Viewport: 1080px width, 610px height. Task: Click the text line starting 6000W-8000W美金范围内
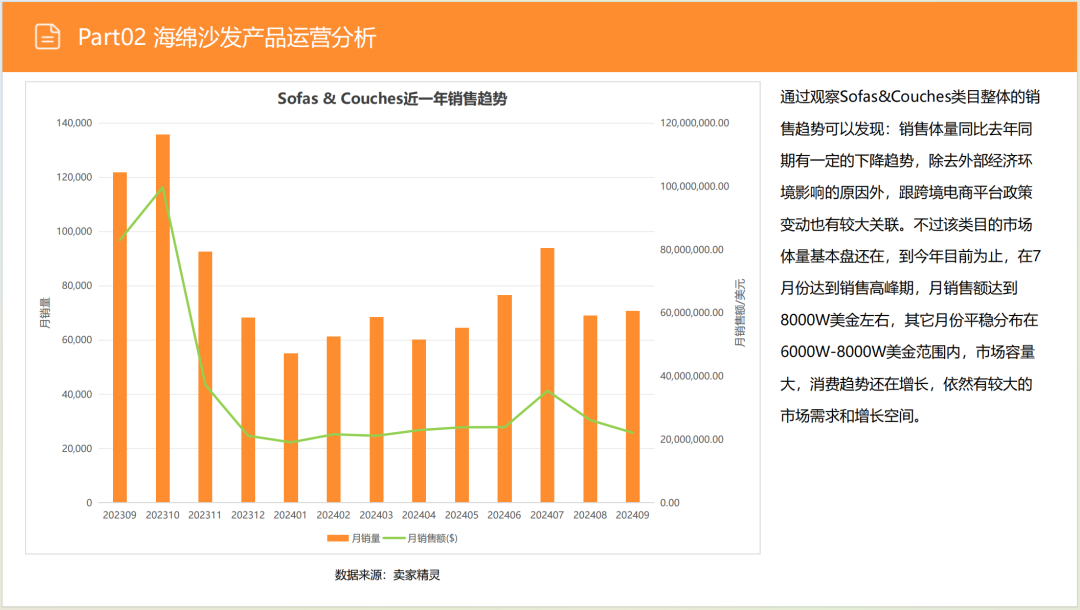[x=907, y=352]
